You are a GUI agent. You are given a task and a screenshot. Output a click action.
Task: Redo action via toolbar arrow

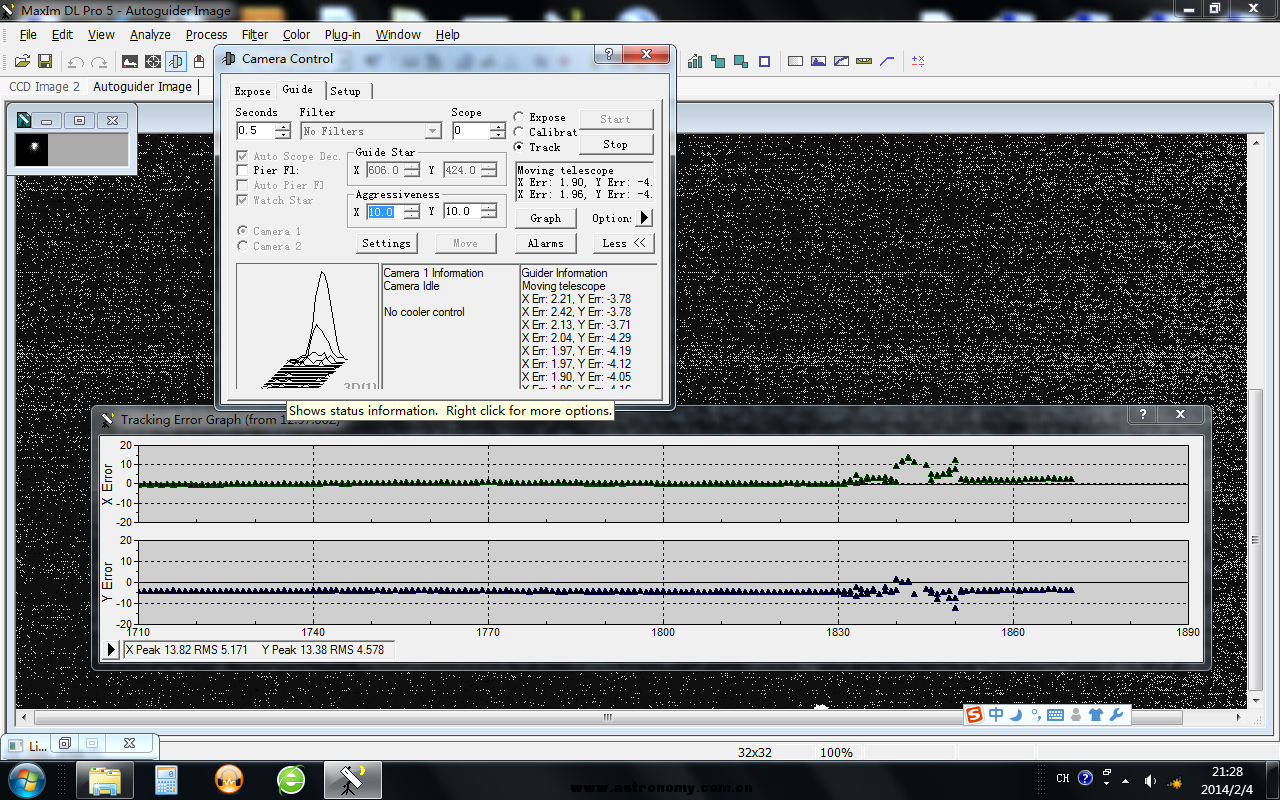click(99, 62)
